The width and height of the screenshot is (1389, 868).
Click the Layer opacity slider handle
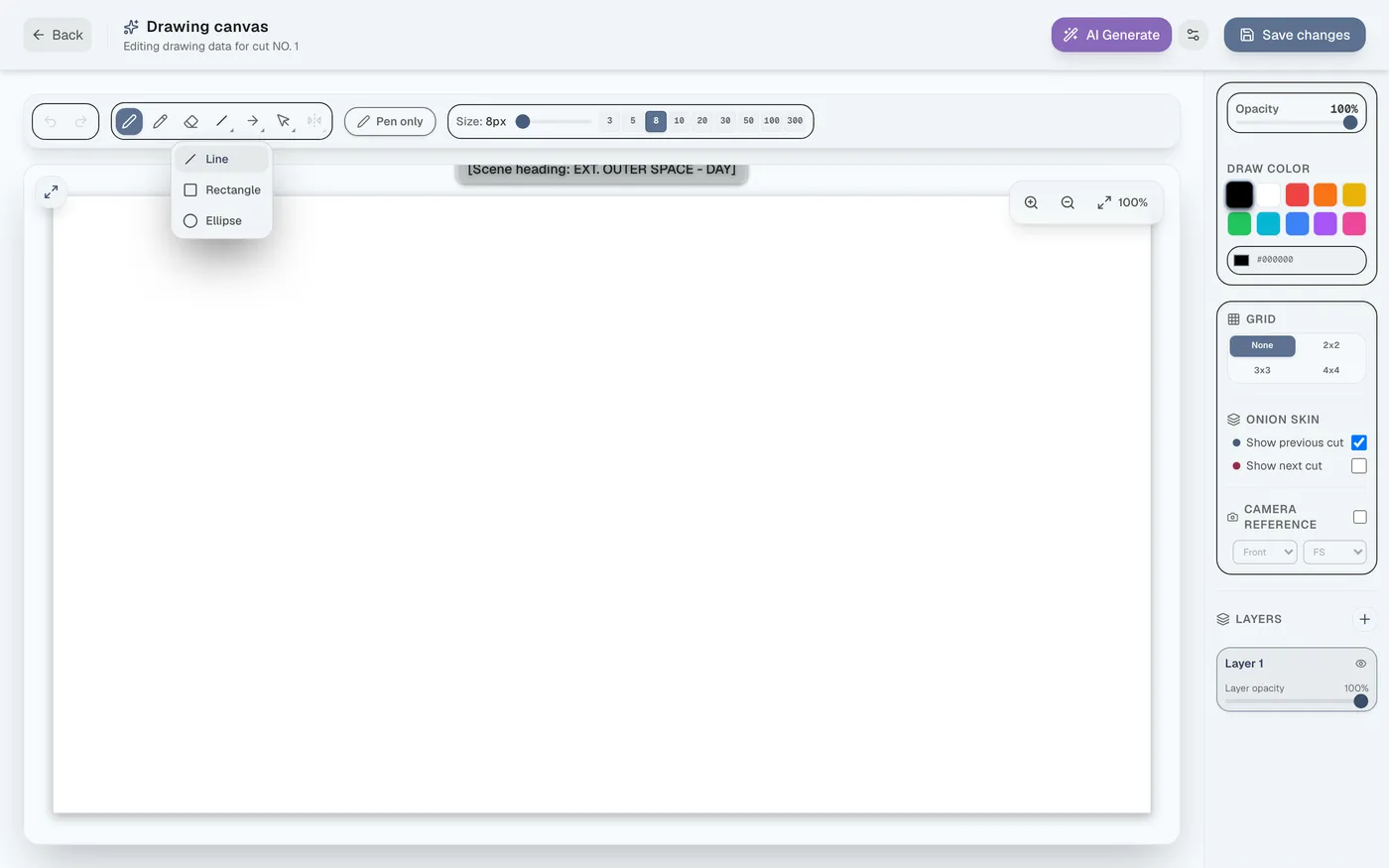1361,701
